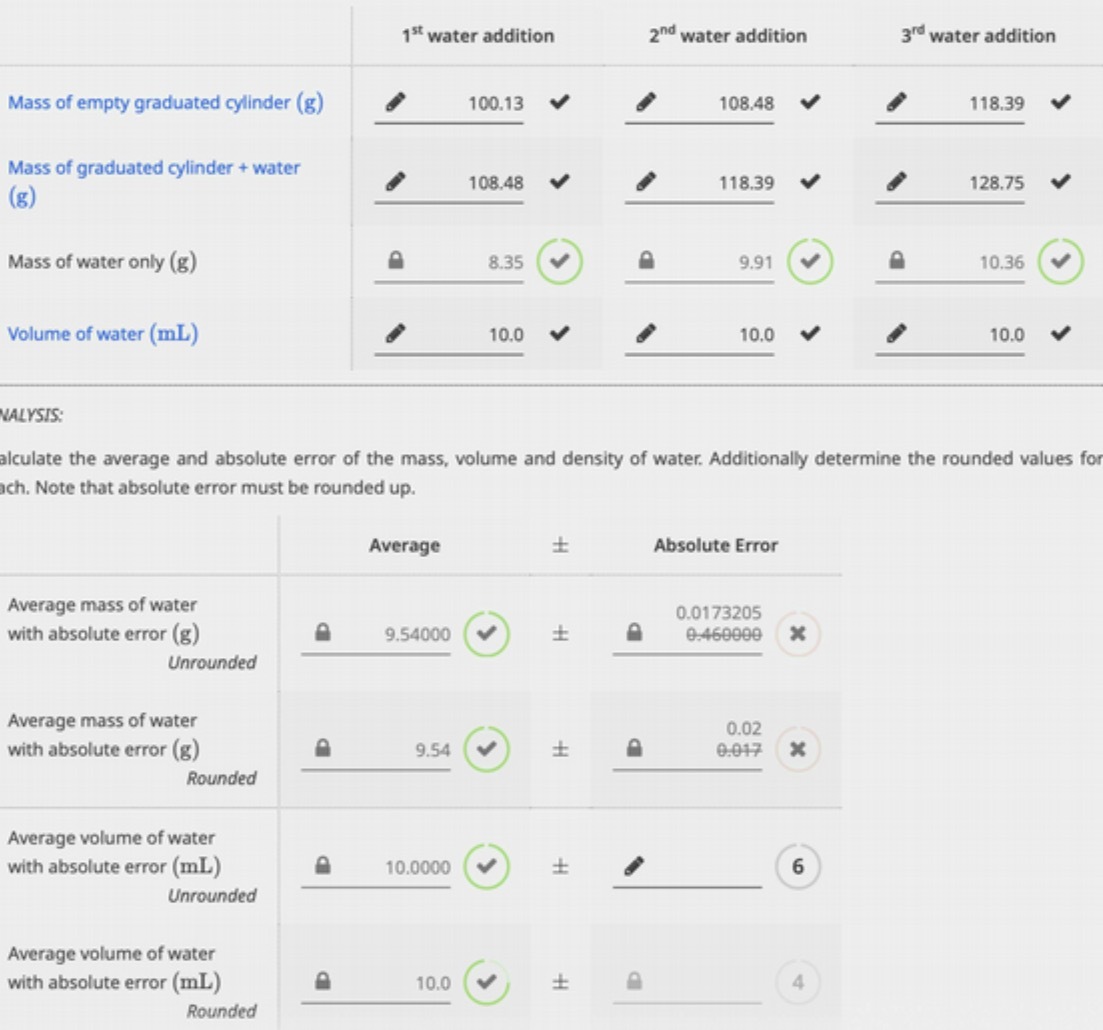1103x1030 pixels.
Task: Click lock icon beside 8.35 water mass
Action: point(396,261)
